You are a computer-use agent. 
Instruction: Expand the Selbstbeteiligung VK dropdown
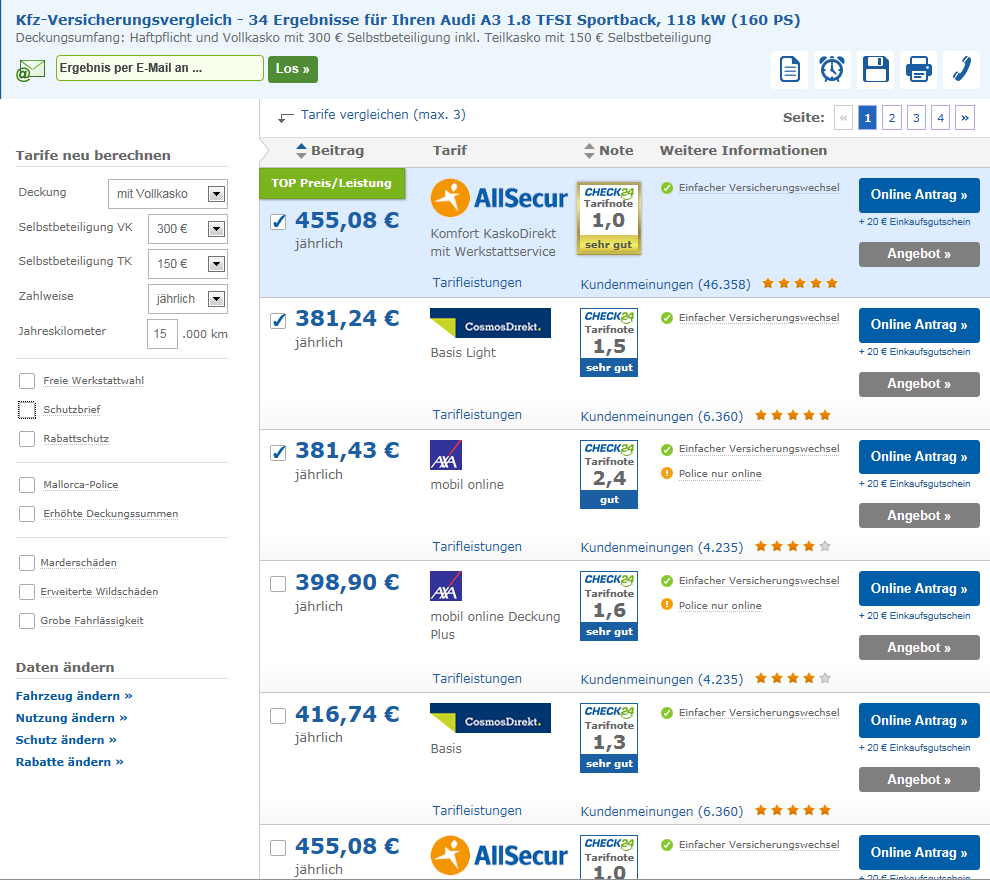[188, 229]
